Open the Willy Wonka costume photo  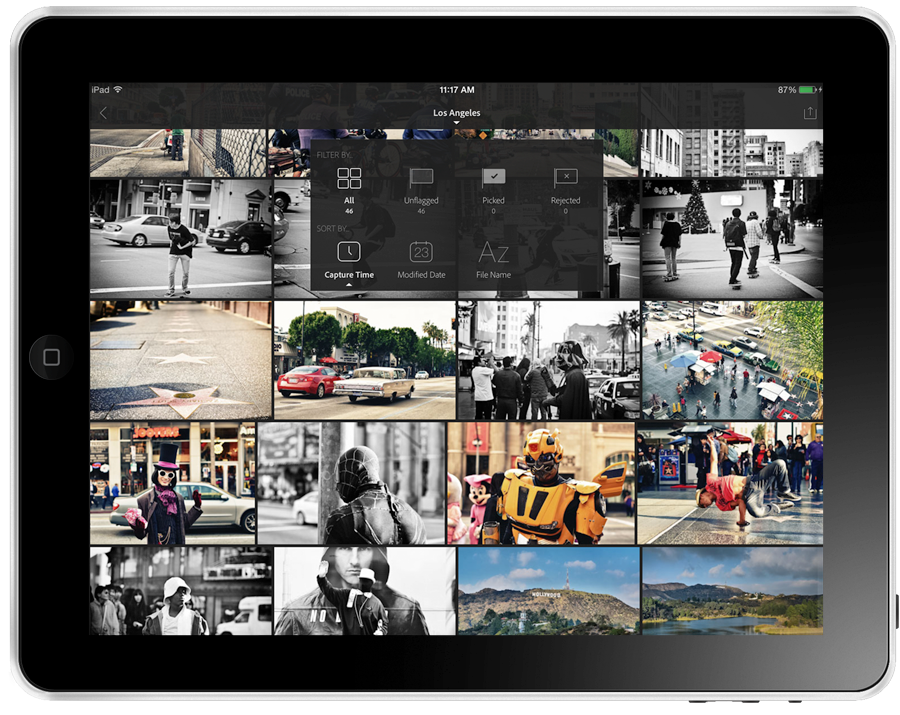[173, 483]
